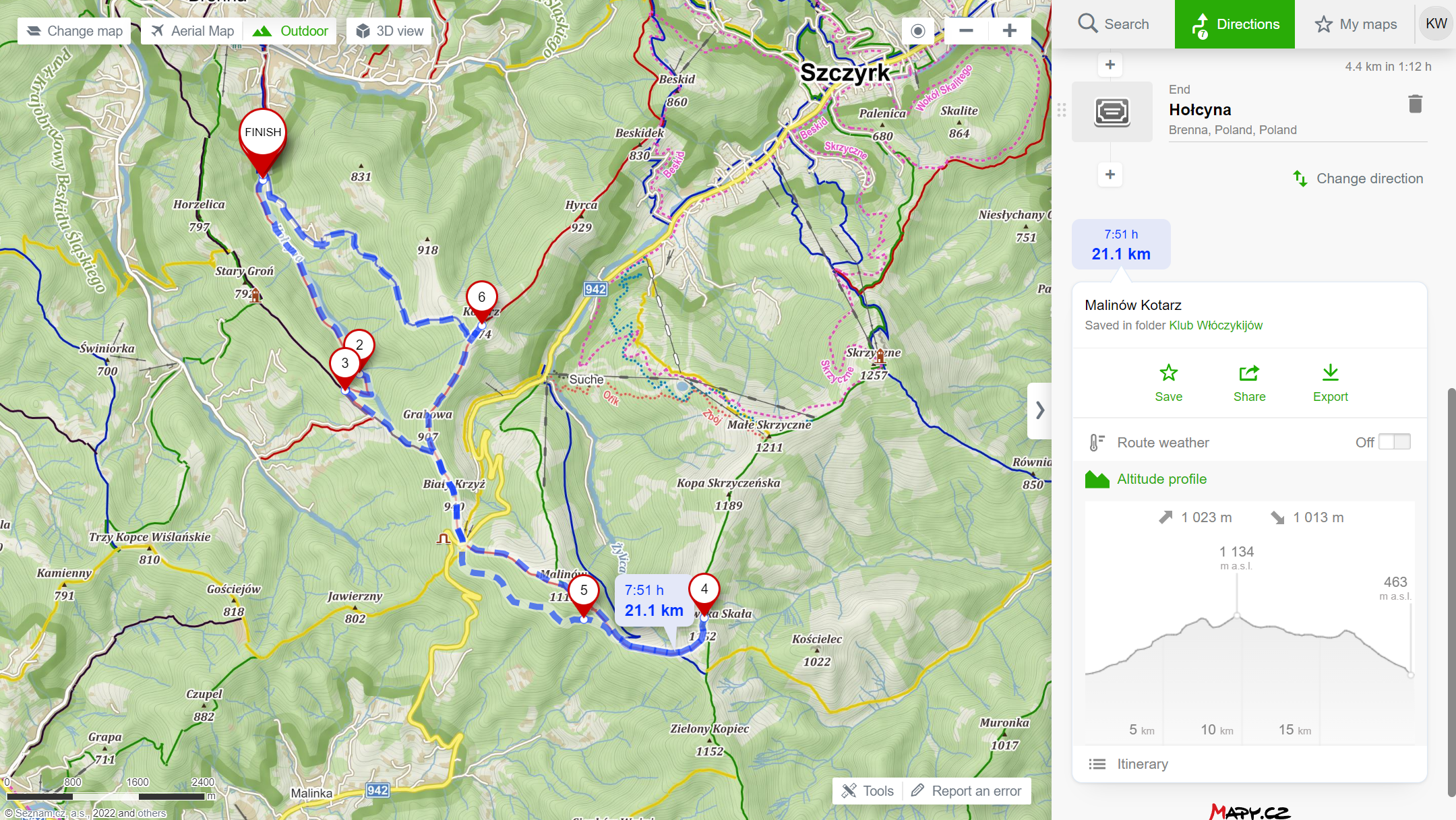1456x820 pixels.
Task: Open the map Tools menu
Action: coord(868,791)
